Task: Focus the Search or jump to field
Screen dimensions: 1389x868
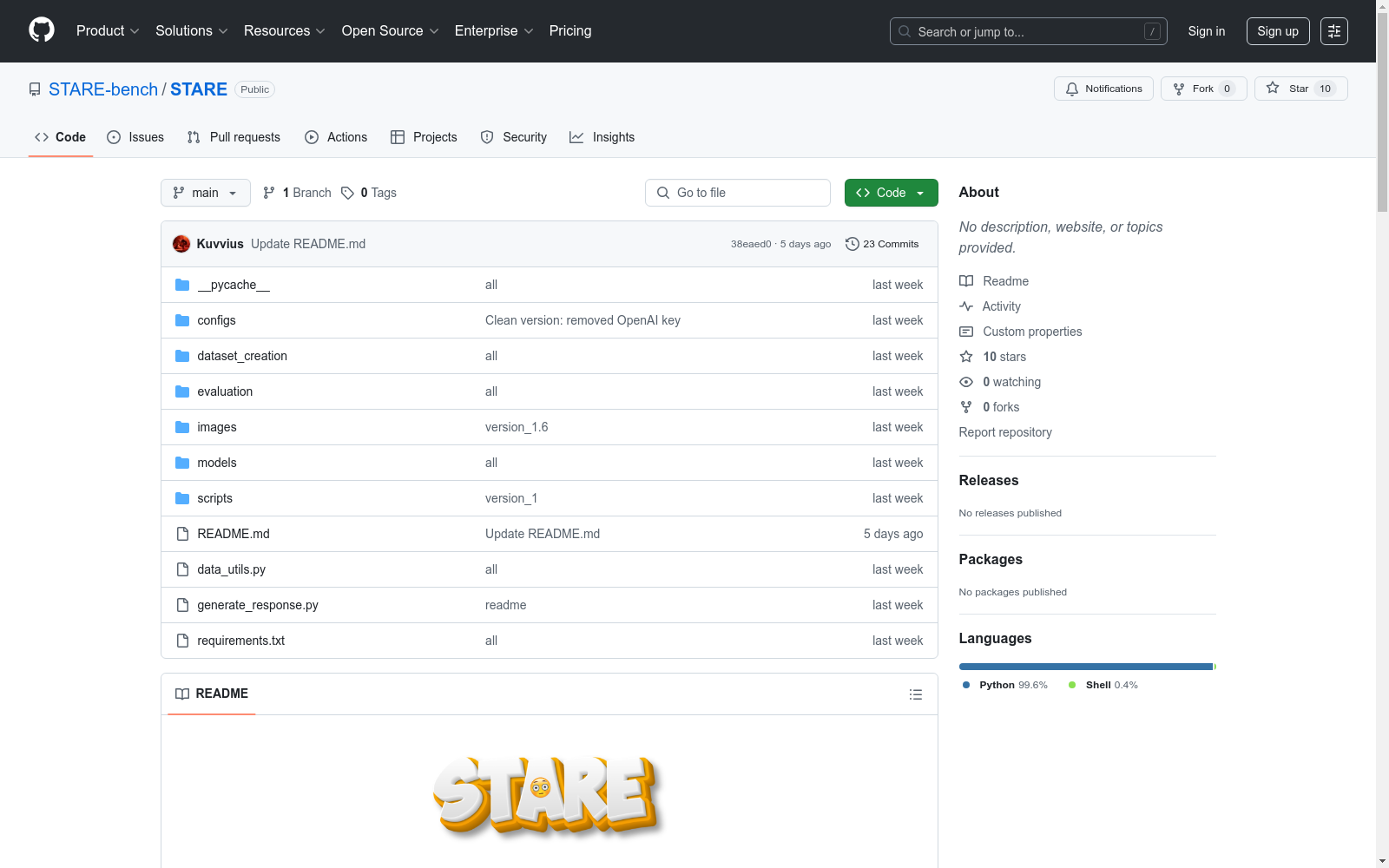Action: click(1029, 31)
